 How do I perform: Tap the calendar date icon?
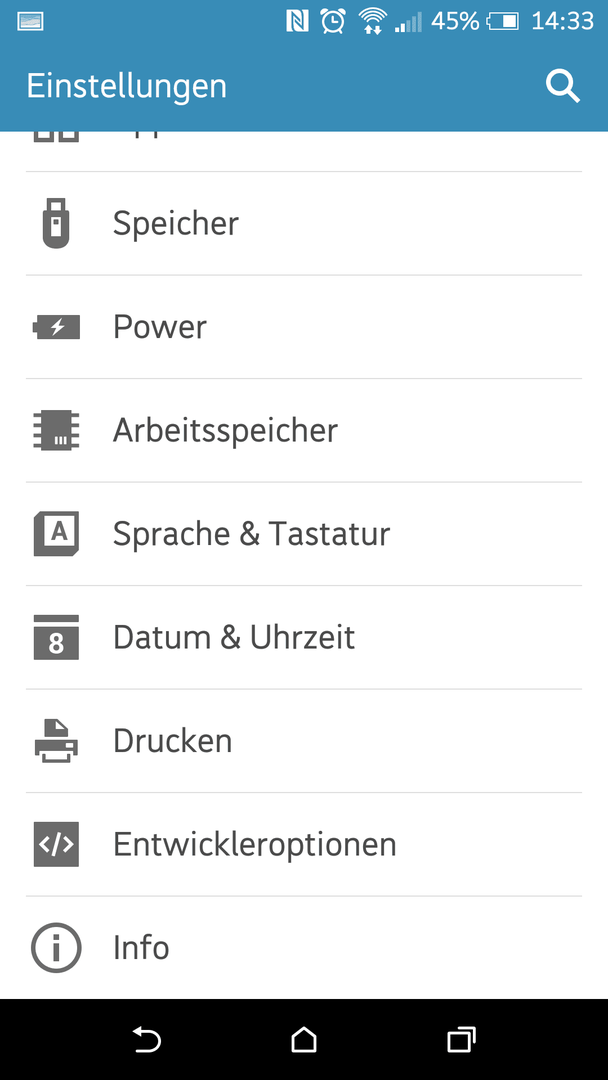56,637
